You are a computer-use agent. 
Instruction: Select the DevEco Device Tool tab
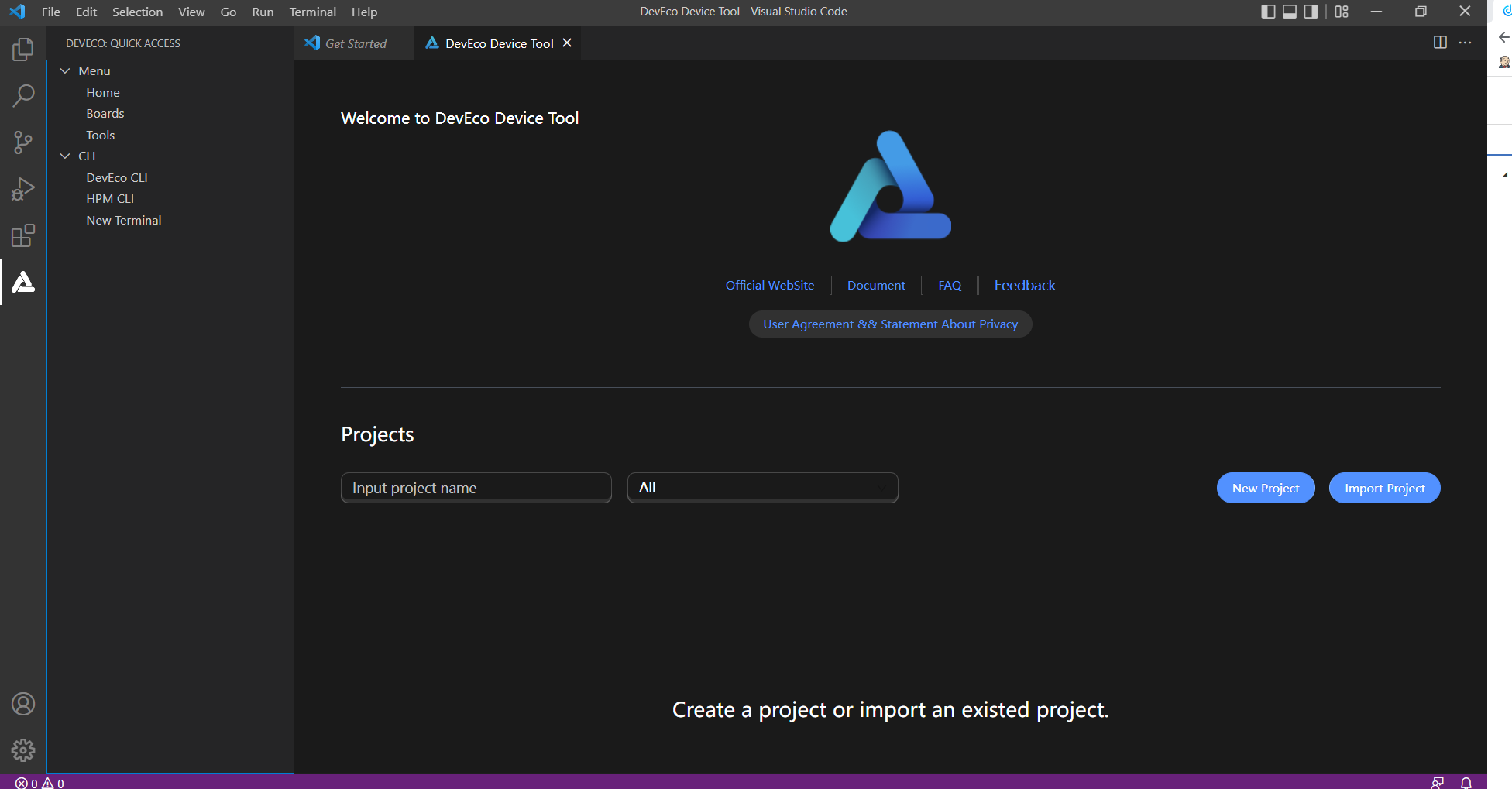pos(500,43)
